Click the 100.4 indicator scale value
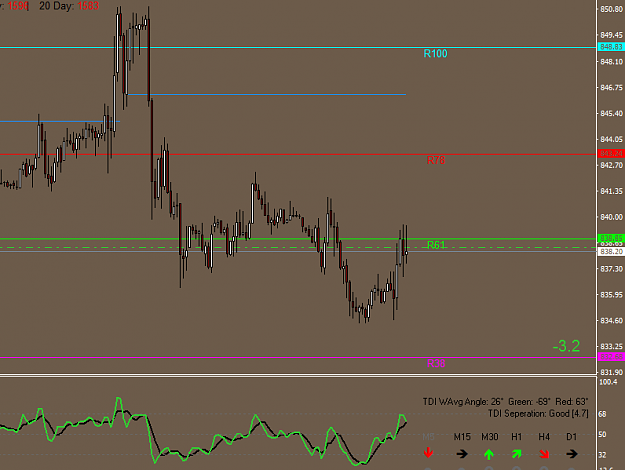Viewport: 625px width, 470px height. click(x=608, y=382)
